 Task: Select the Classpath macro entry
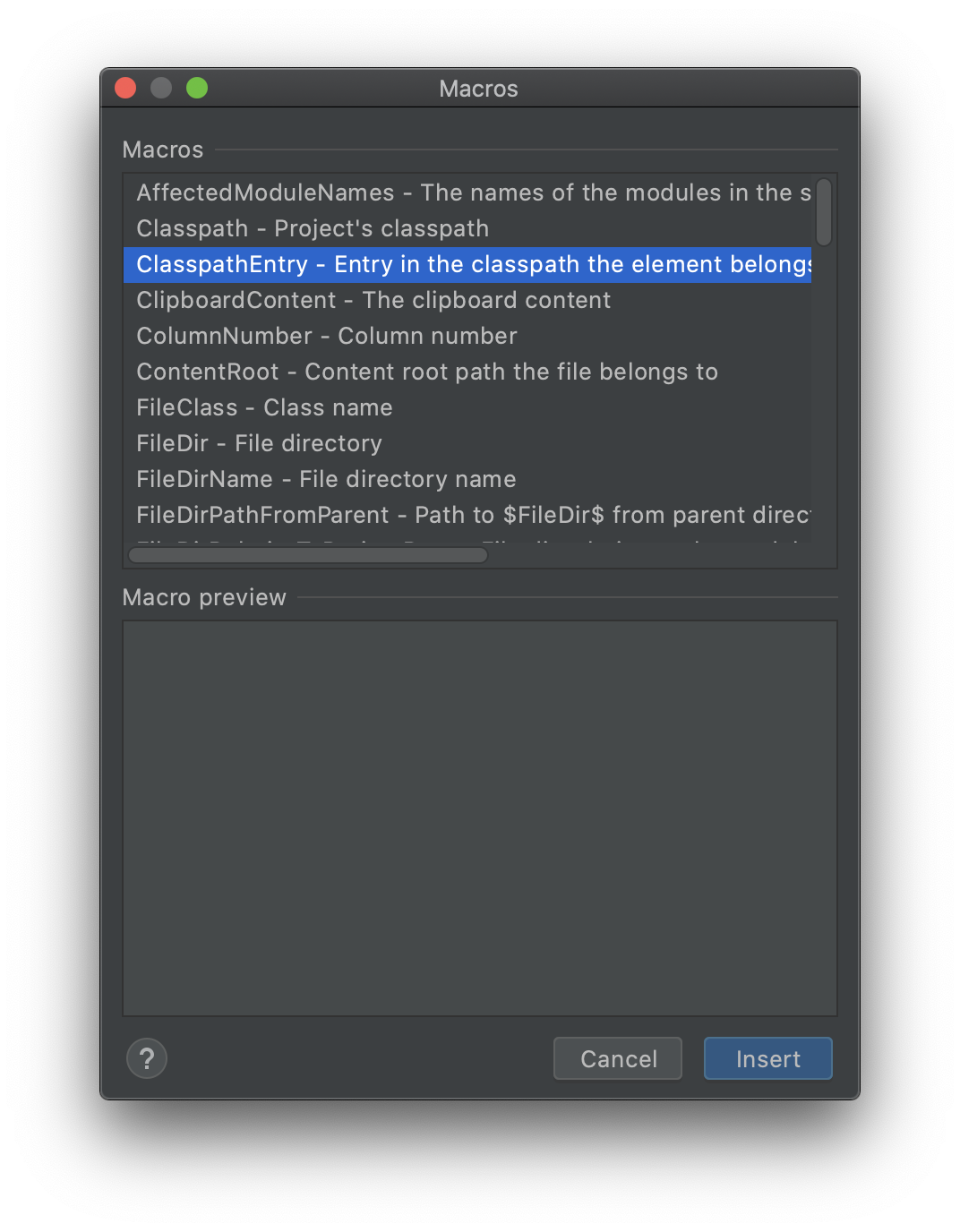tap(467, 228)
